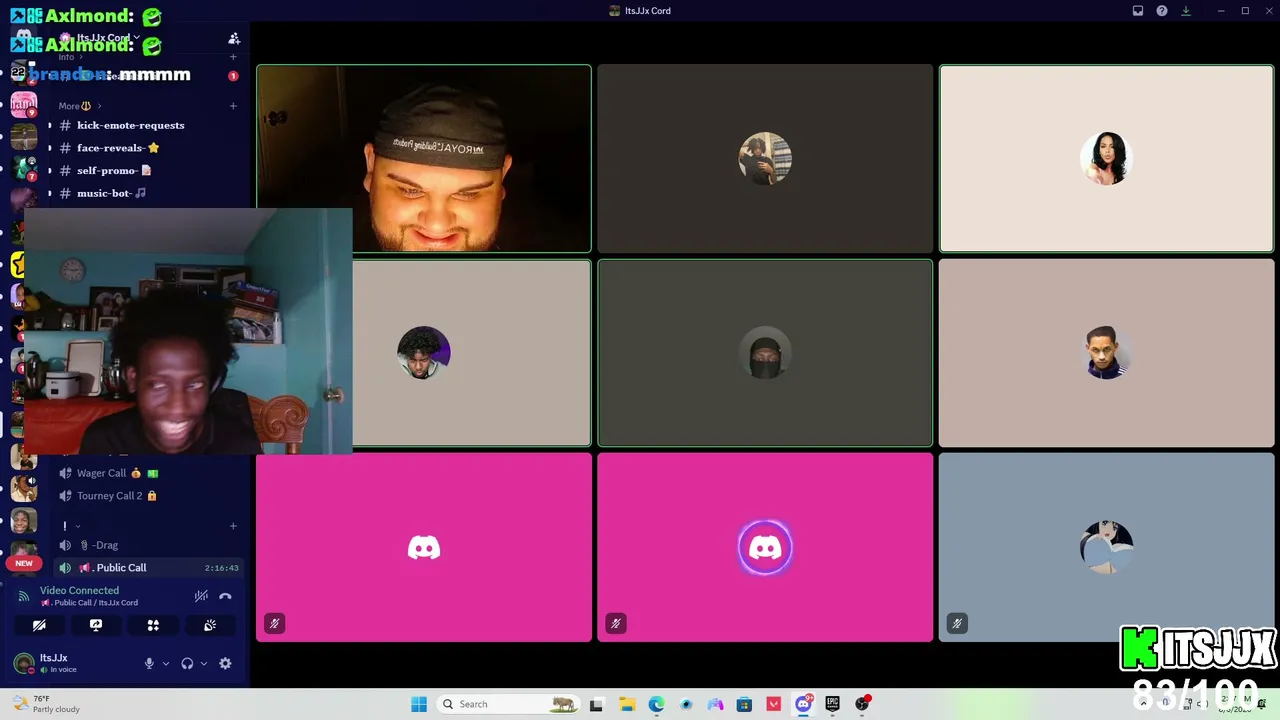The height and width of the screenshot is (720, 1280).
Task: Add a channel to More category
Action: 233,105
